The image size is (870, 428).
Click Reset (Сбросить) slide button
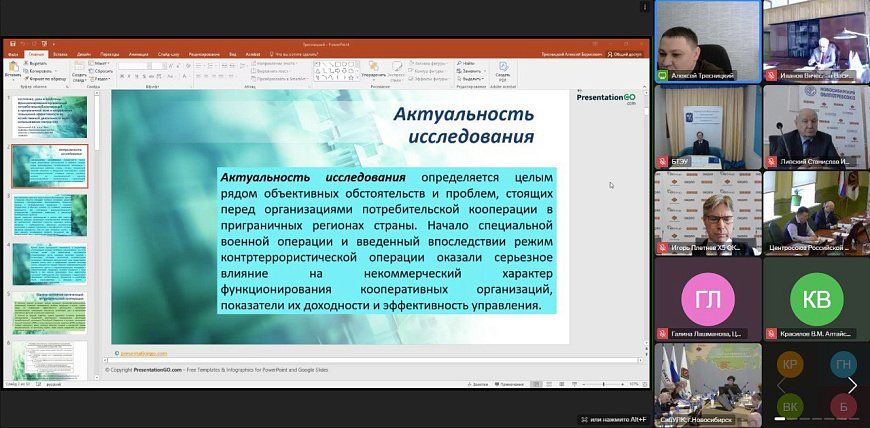pyautogui.click(x=104, y=72)
